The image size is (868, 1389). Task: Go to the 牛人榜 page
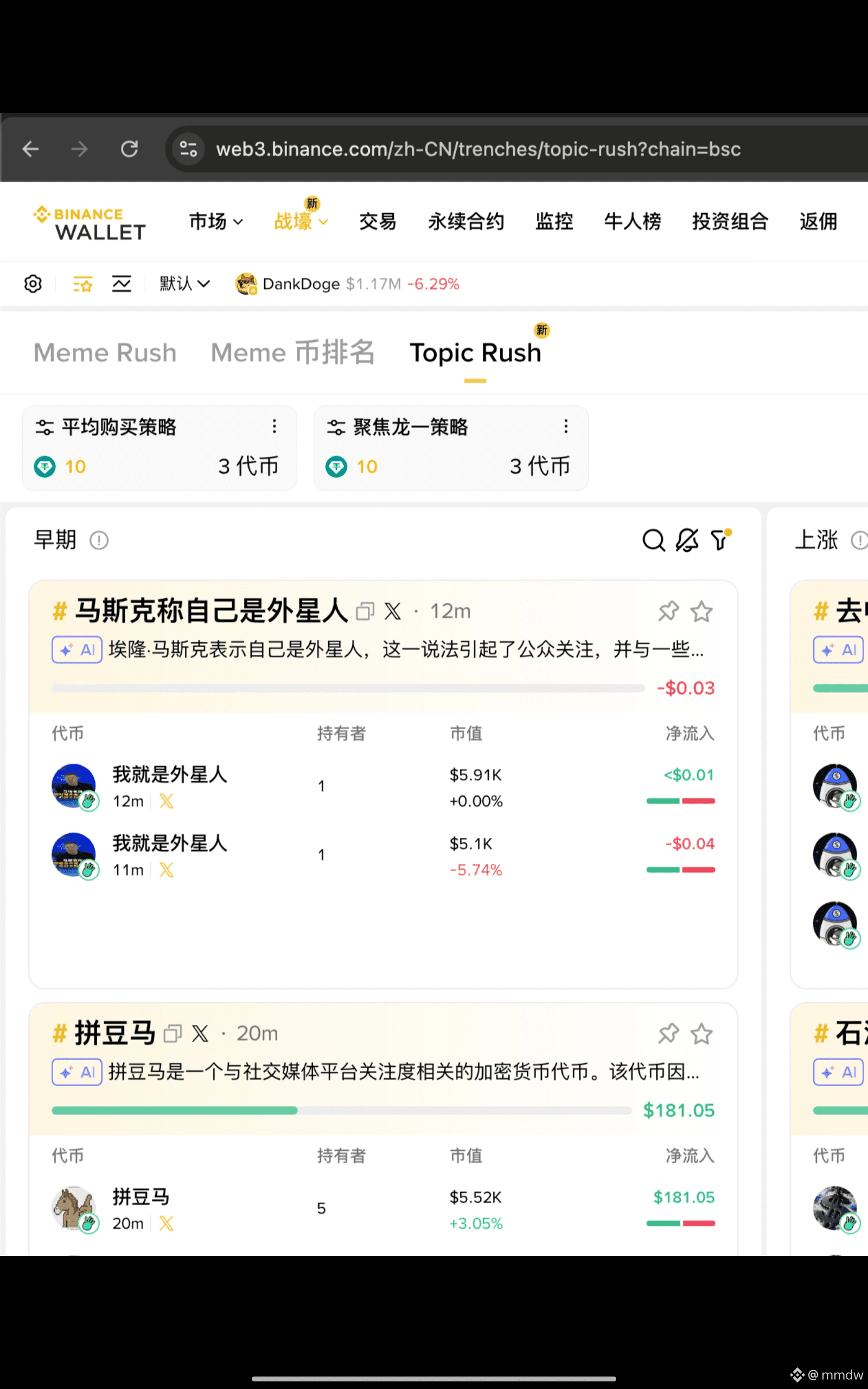(x=633, y=221)
